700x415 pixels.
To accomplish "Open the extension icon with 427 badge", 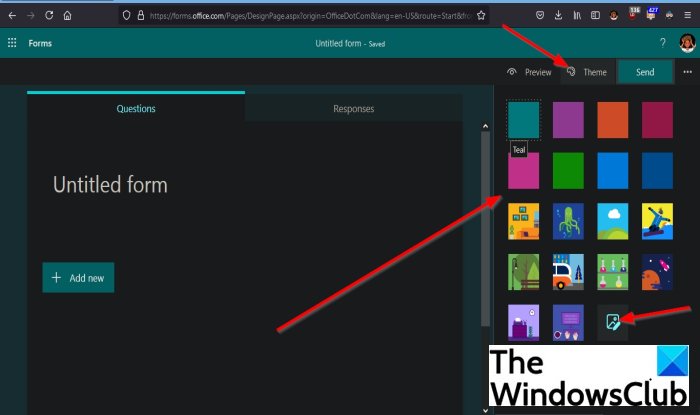I will tap(651, 14).
